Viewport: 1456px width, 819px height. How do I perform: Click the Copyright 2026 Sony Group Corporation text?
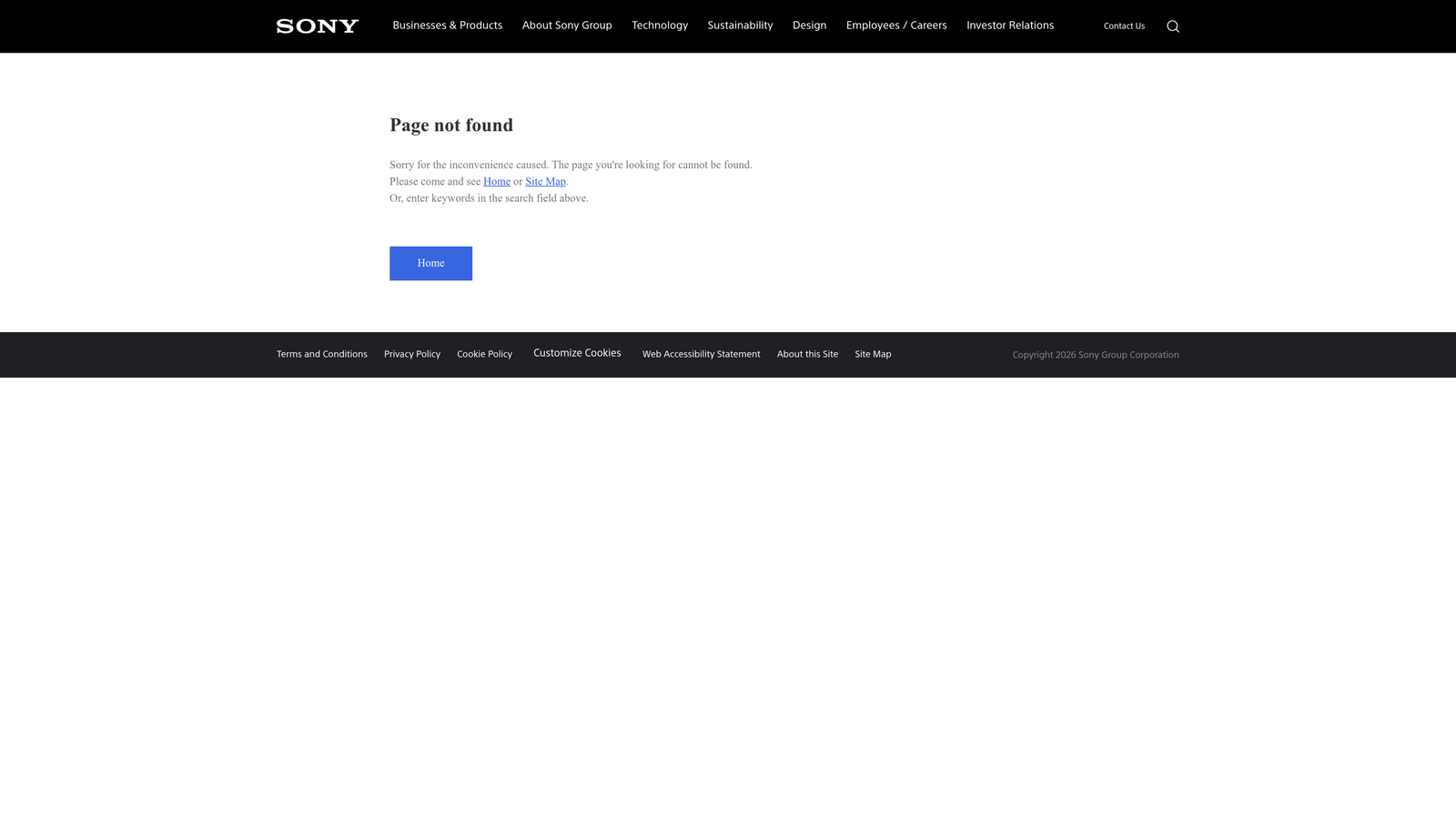(x=1096, y=355)
